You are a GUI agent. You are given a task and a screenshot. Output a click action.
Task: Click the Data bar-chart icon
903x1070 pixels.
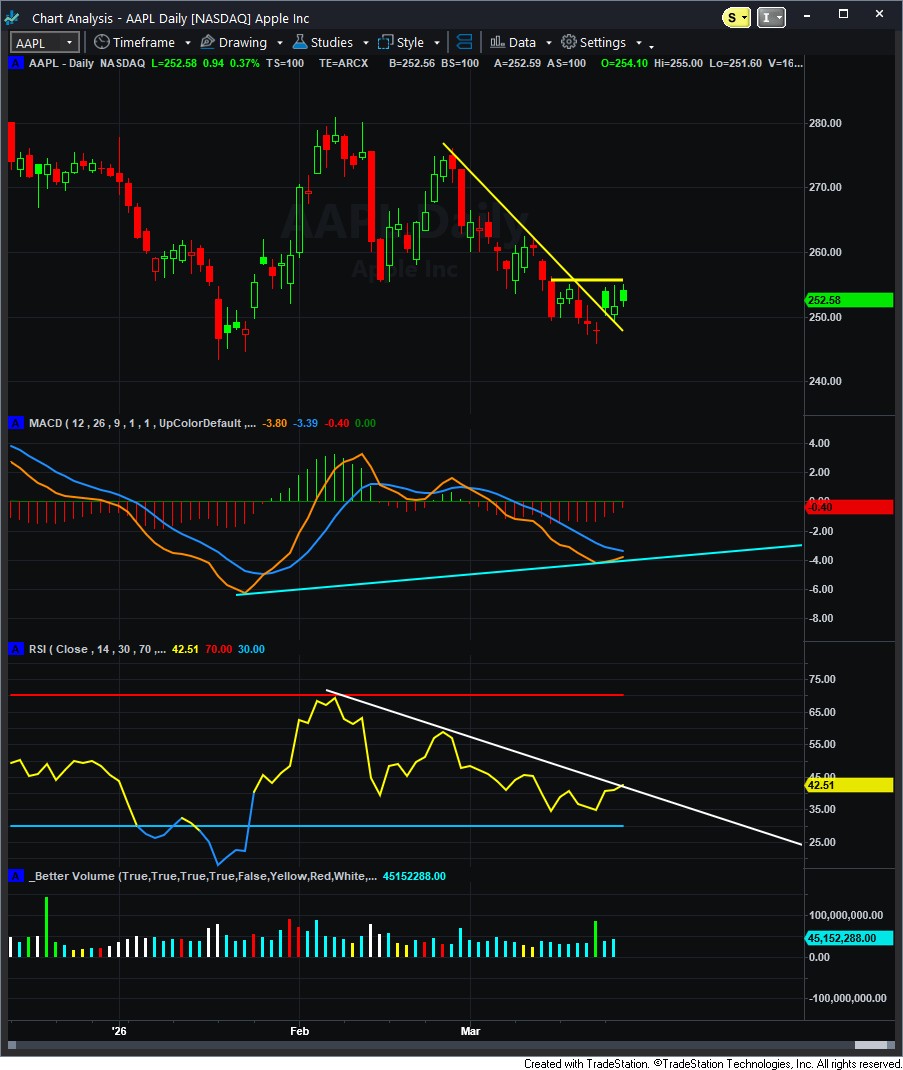click(497, 42)
